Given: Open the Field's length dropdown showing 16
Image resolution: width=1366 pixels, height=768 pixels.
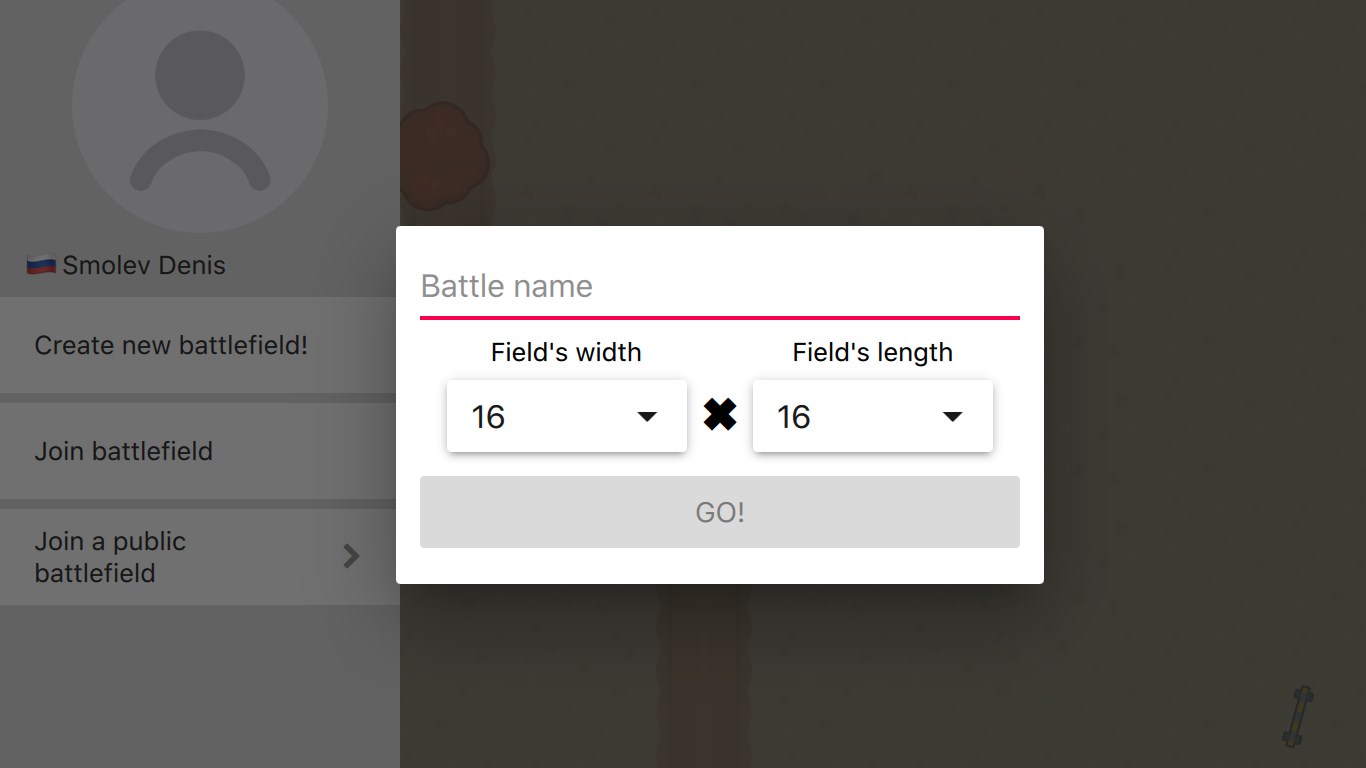Looking at the screenshot, I should (872, 416).
